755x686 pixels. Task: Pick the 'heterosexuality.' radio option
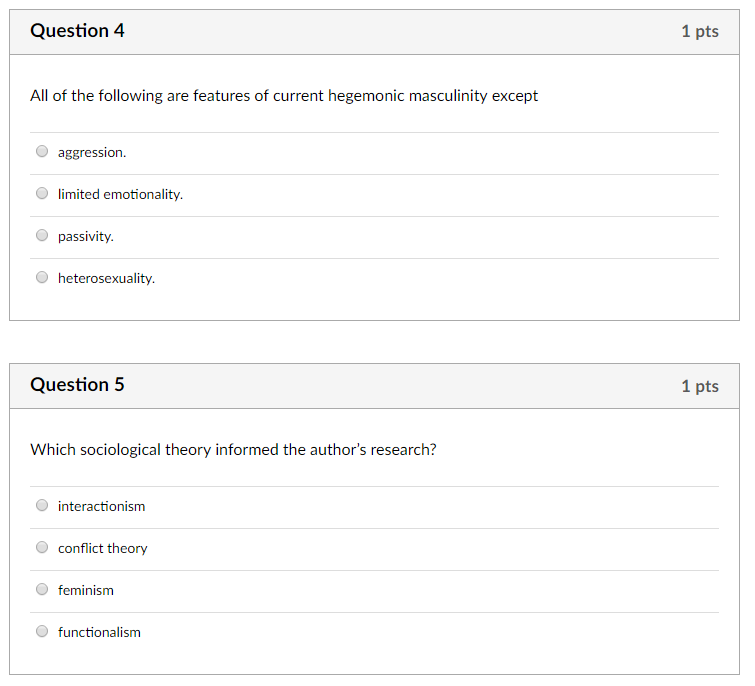click(x=42, y=277)
